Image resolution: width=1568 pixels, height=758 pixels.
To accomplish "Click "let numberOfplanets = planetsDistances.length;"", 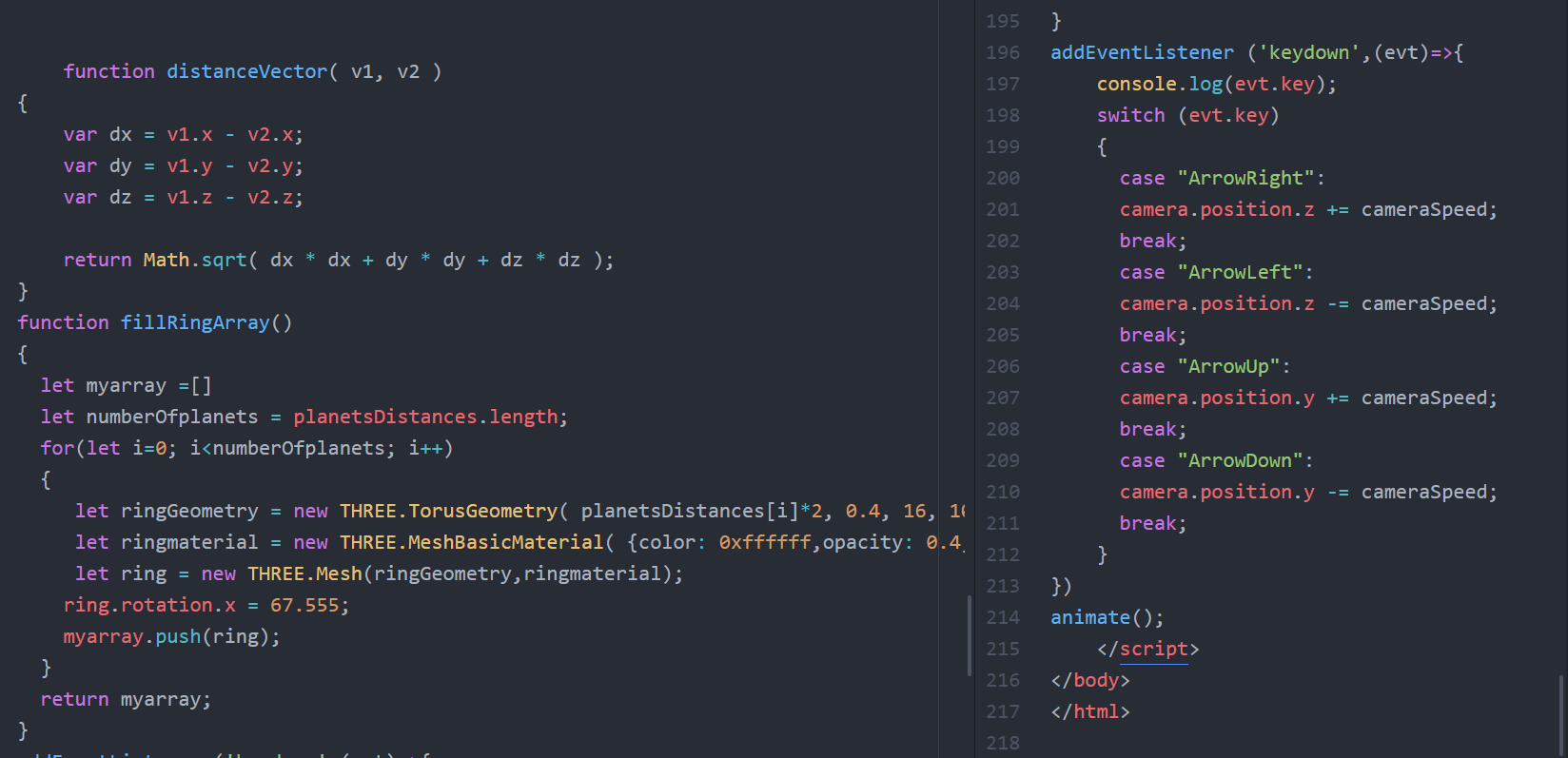I will tap(304, 417).
